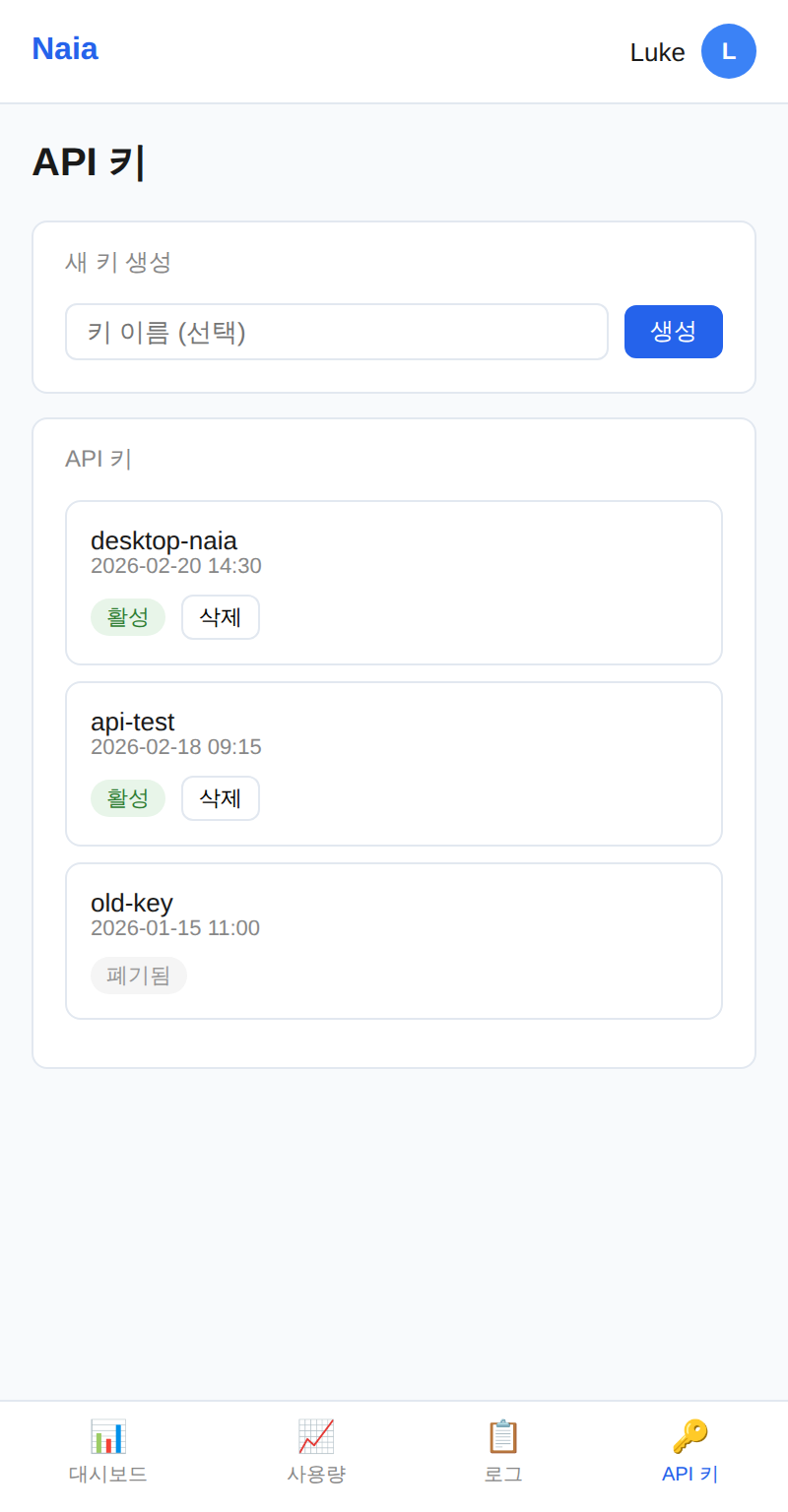The image size is (788, 1512).
Task: Click the Luke avatar circle
Action: (728, 51)
